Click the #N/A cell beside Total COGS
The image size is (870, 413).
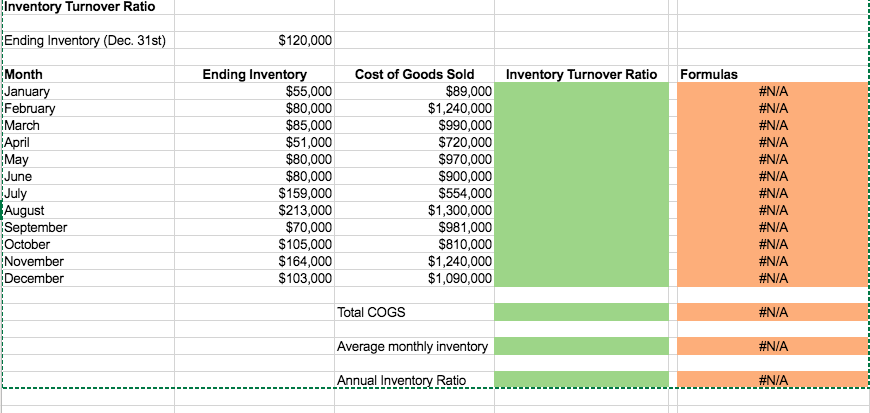pos(773,312)
